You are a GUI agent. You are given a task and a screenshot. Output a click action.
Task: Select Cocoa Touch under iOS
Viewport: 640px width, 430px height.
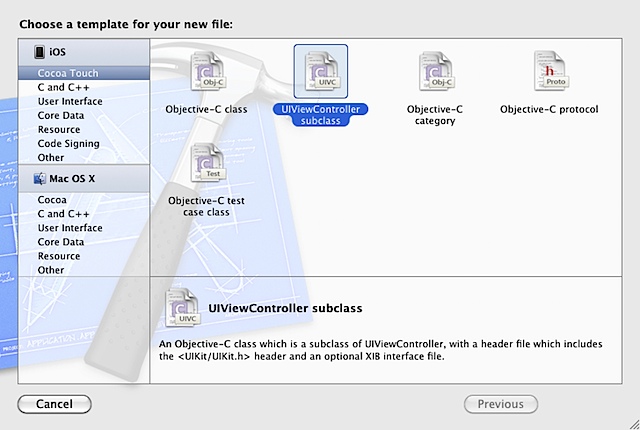(69, 73)
